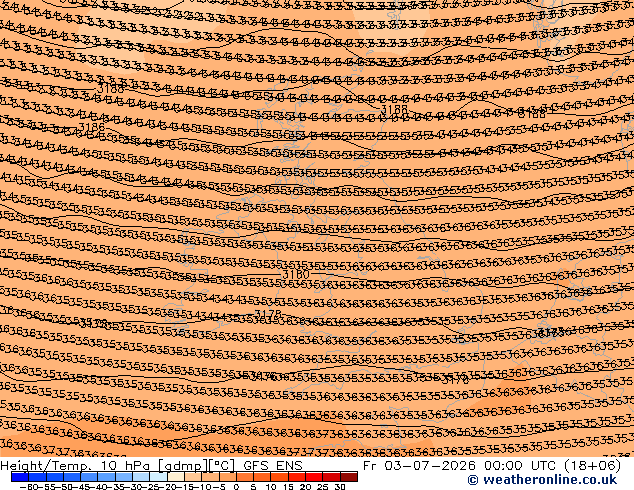The width and height of the screenshot is (634, 490).
Task: Click the pale cream swatch above the -20 label
Action: (176, 477)
